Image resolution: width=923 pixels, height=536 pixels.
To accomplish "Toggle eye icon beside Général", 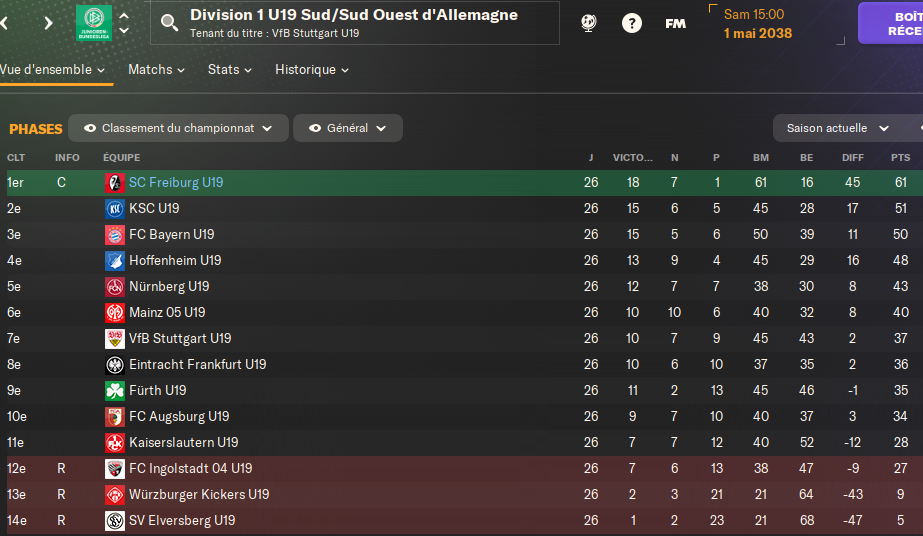I will tap(315, 128).
